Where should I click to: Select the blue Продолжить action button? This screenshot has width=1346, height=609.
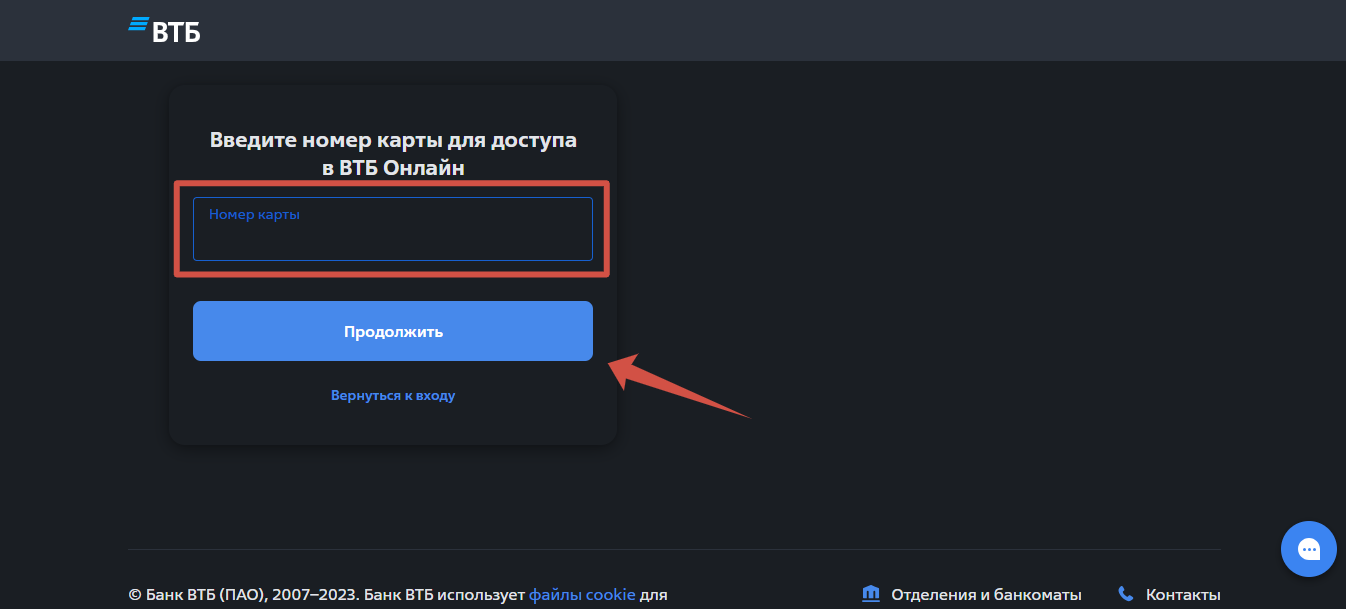(x=392, y=330)
